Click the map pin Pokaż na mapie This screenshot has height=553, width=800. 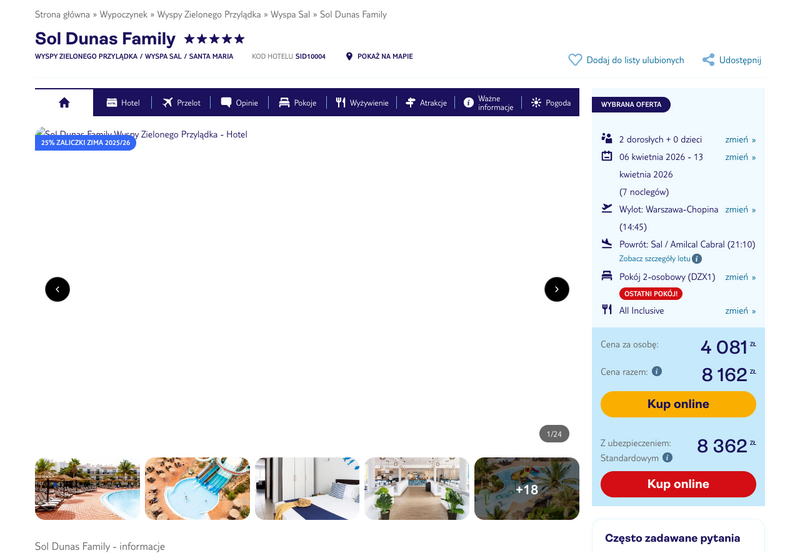pos(349,56)
